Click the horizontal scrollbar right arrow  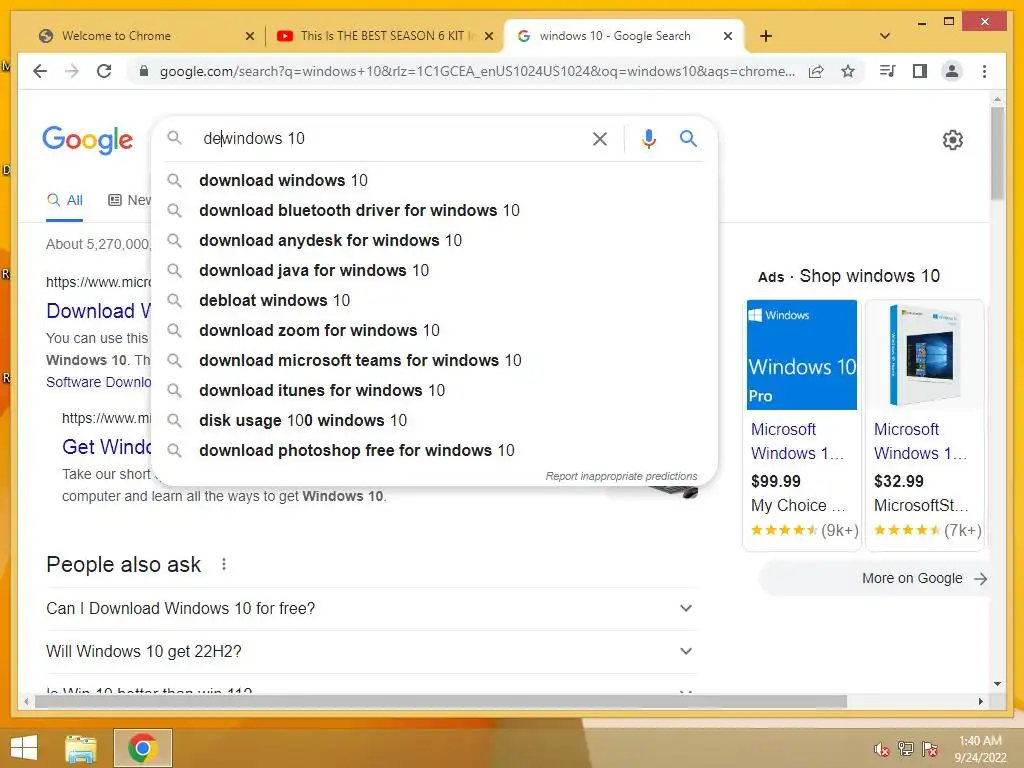981,701
